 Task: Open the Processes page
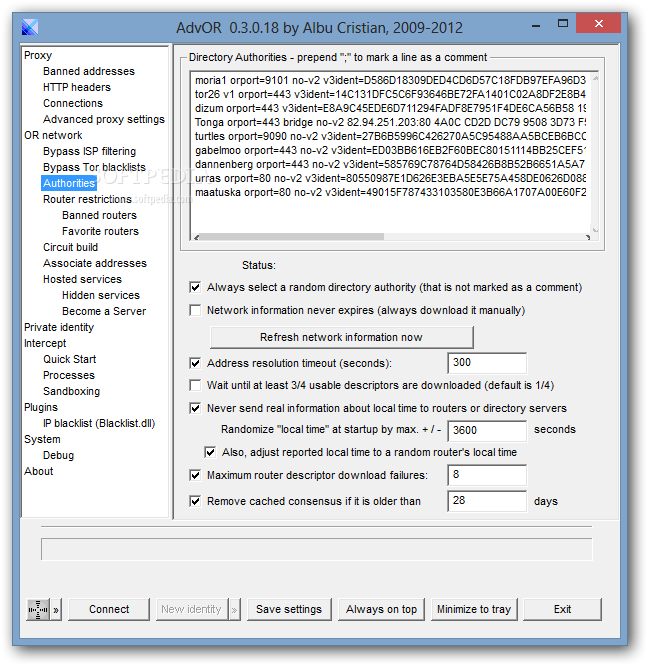point(69,375)
